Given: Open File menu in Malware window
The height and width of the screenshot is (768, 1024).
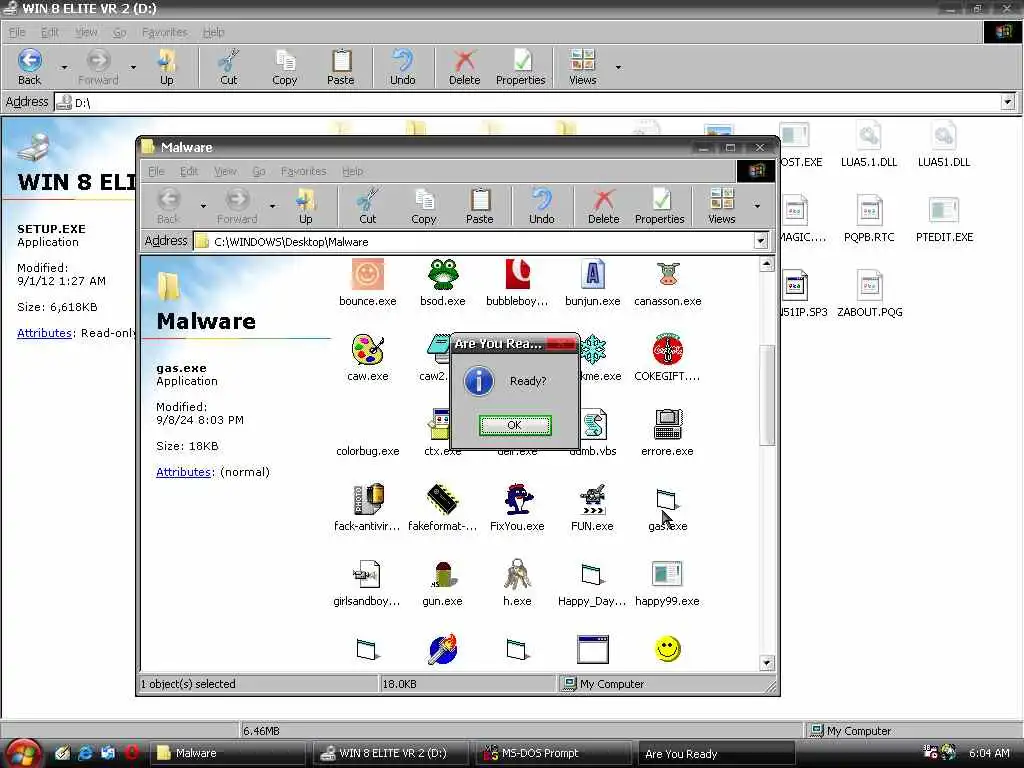Looking at the screenshot, I should [156, 171].
